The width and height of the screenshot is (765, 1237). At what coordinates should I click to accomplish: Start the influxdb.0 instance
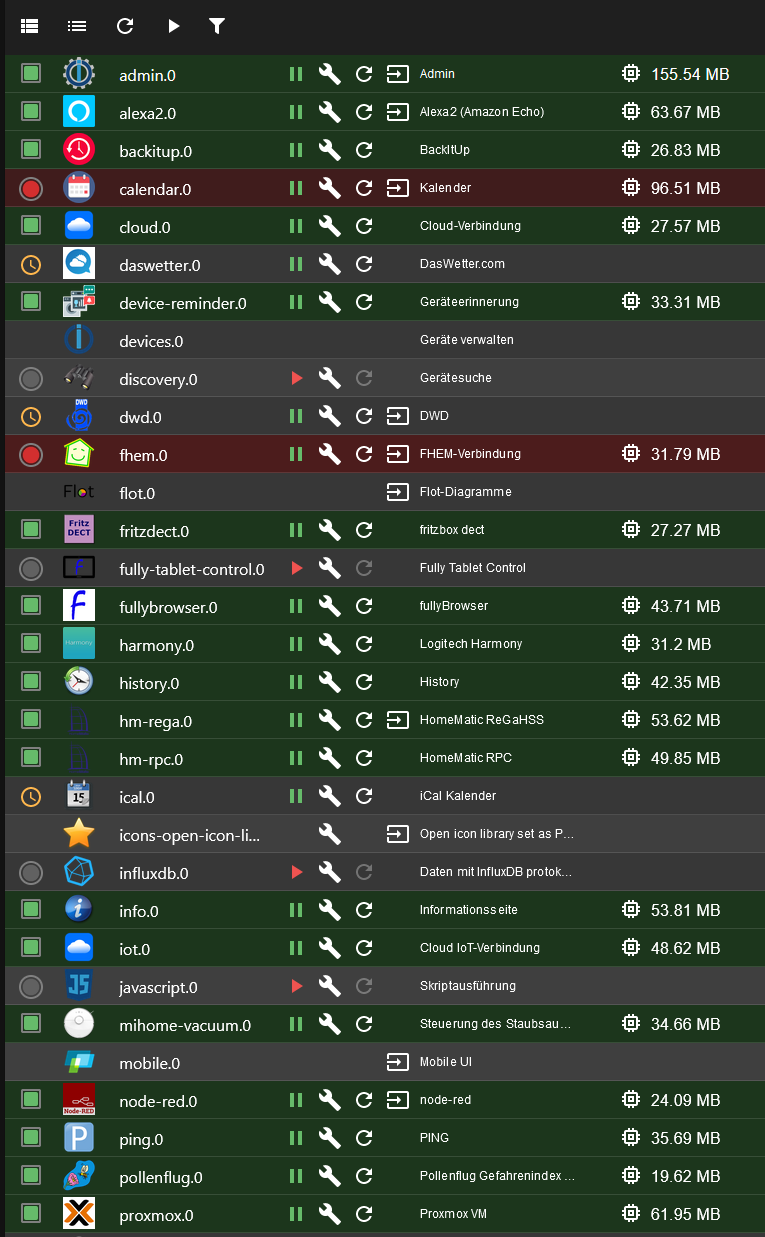pos(296,872)
